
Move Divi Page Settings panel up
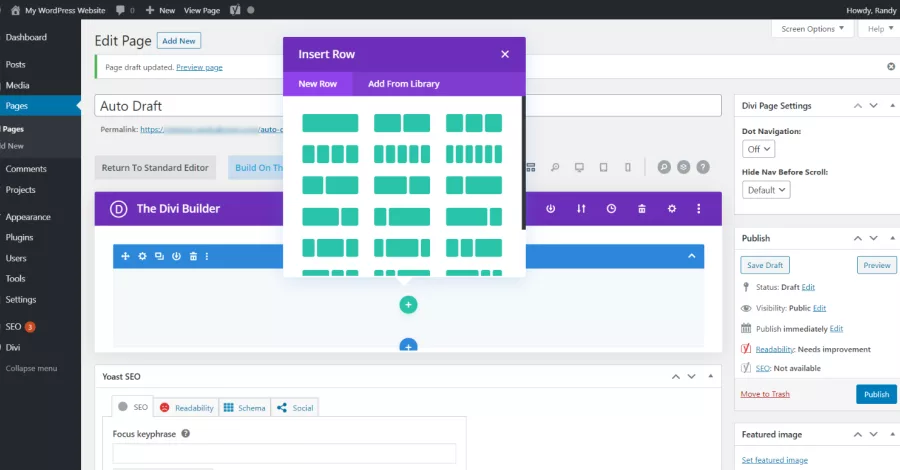pos(858,106)
